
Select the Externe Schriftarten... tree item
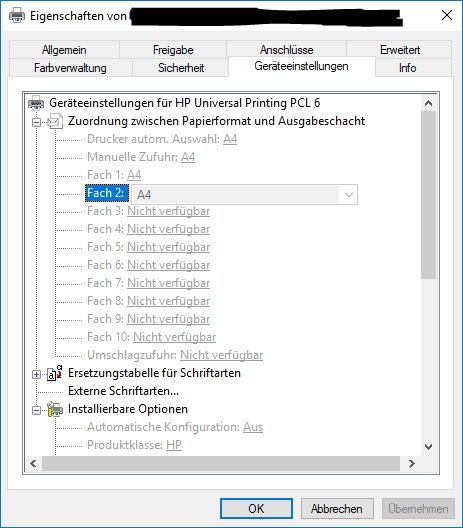click(x=123, y=391)
